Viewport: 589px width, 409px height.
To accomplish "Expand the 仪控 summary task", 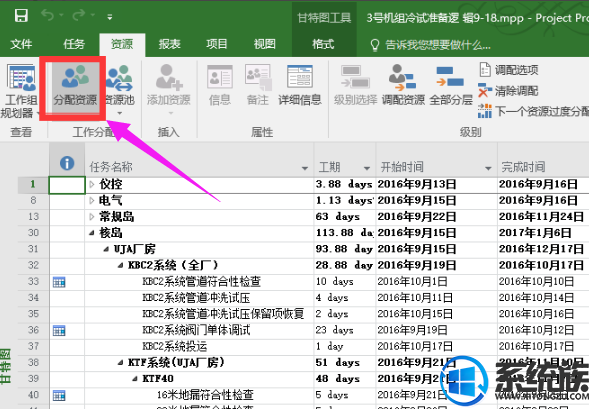I will coord(92,184).
